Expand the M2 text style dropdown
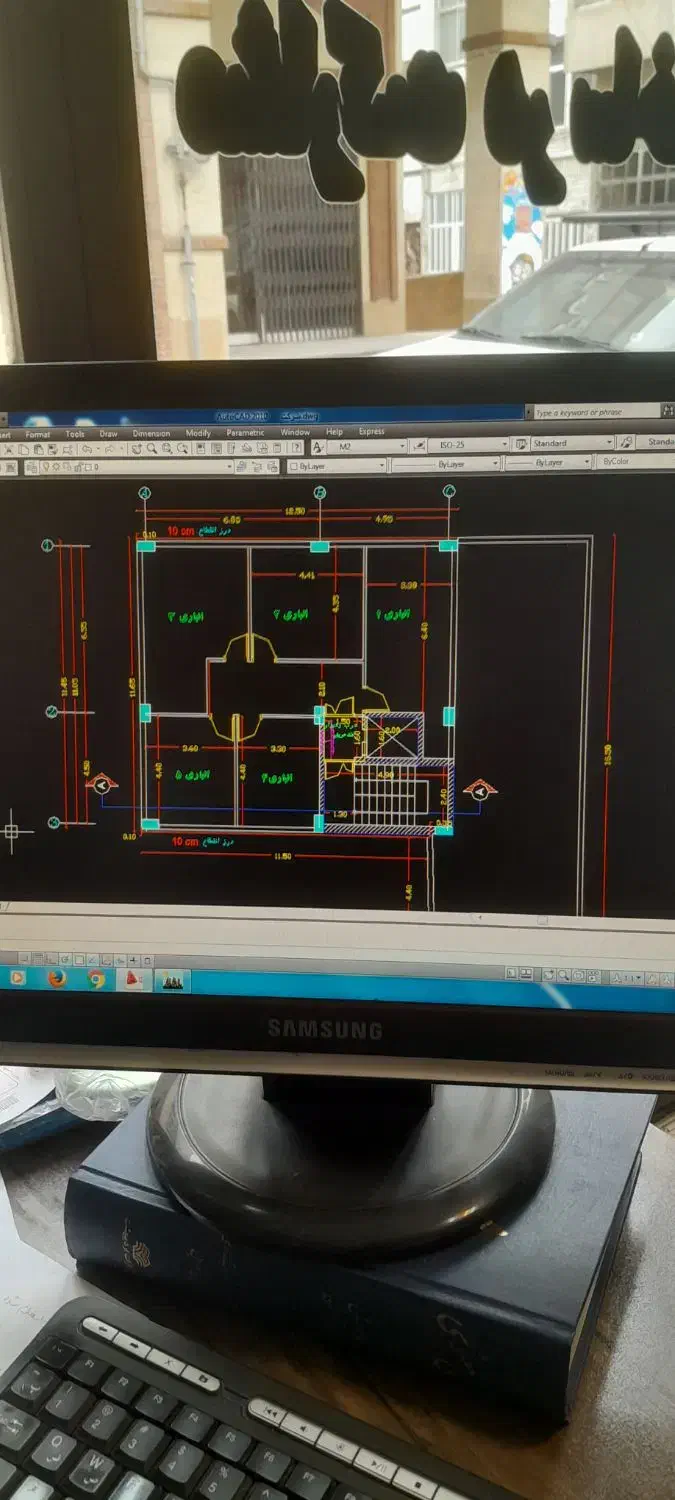Image resolution: width=675 pixels, height=1500 pixels. click(401, 445)
